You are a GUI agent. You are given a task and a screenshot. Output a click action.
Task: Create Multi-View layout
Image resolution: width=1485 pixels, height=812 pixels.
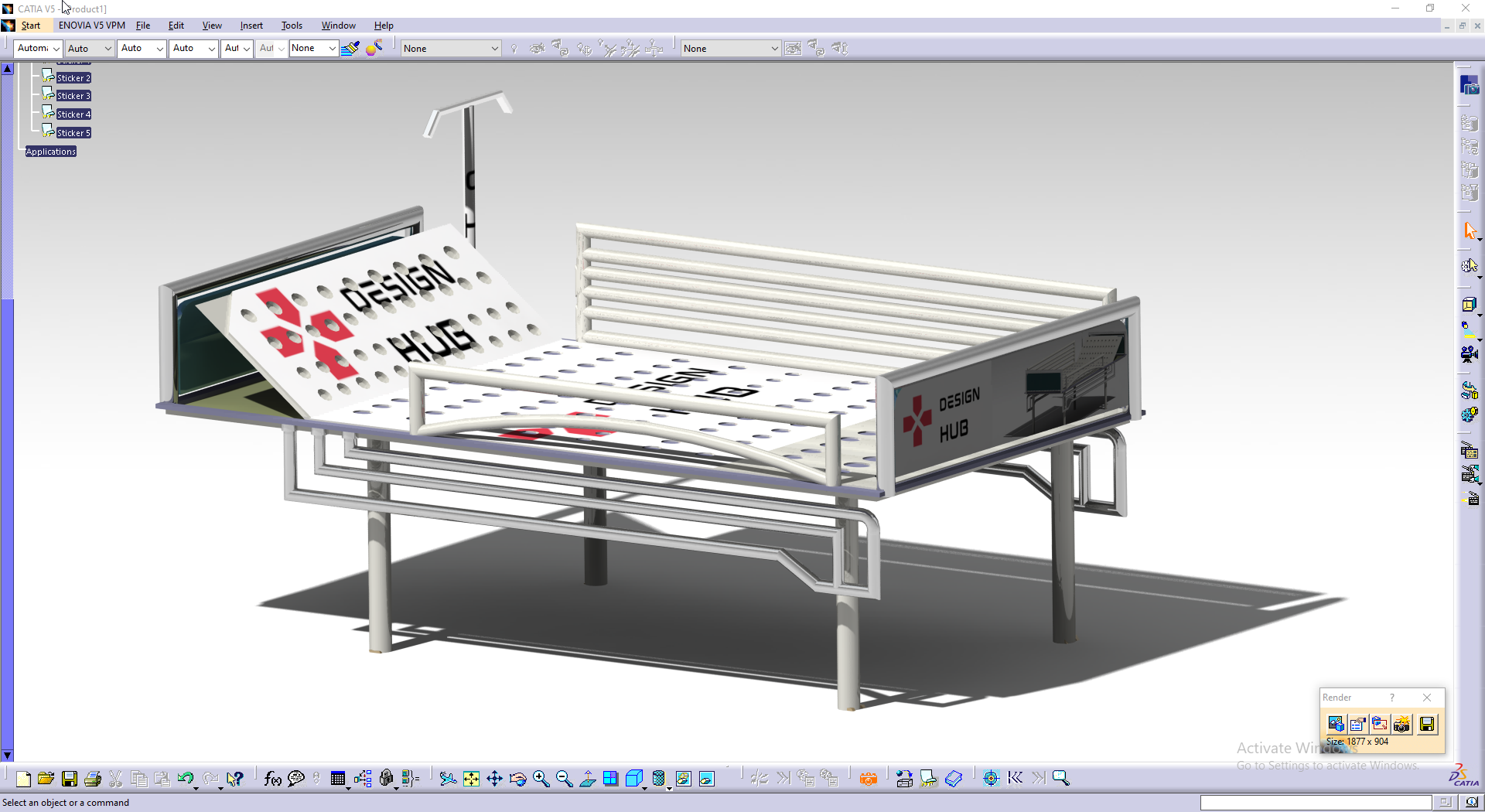(610, 779)
